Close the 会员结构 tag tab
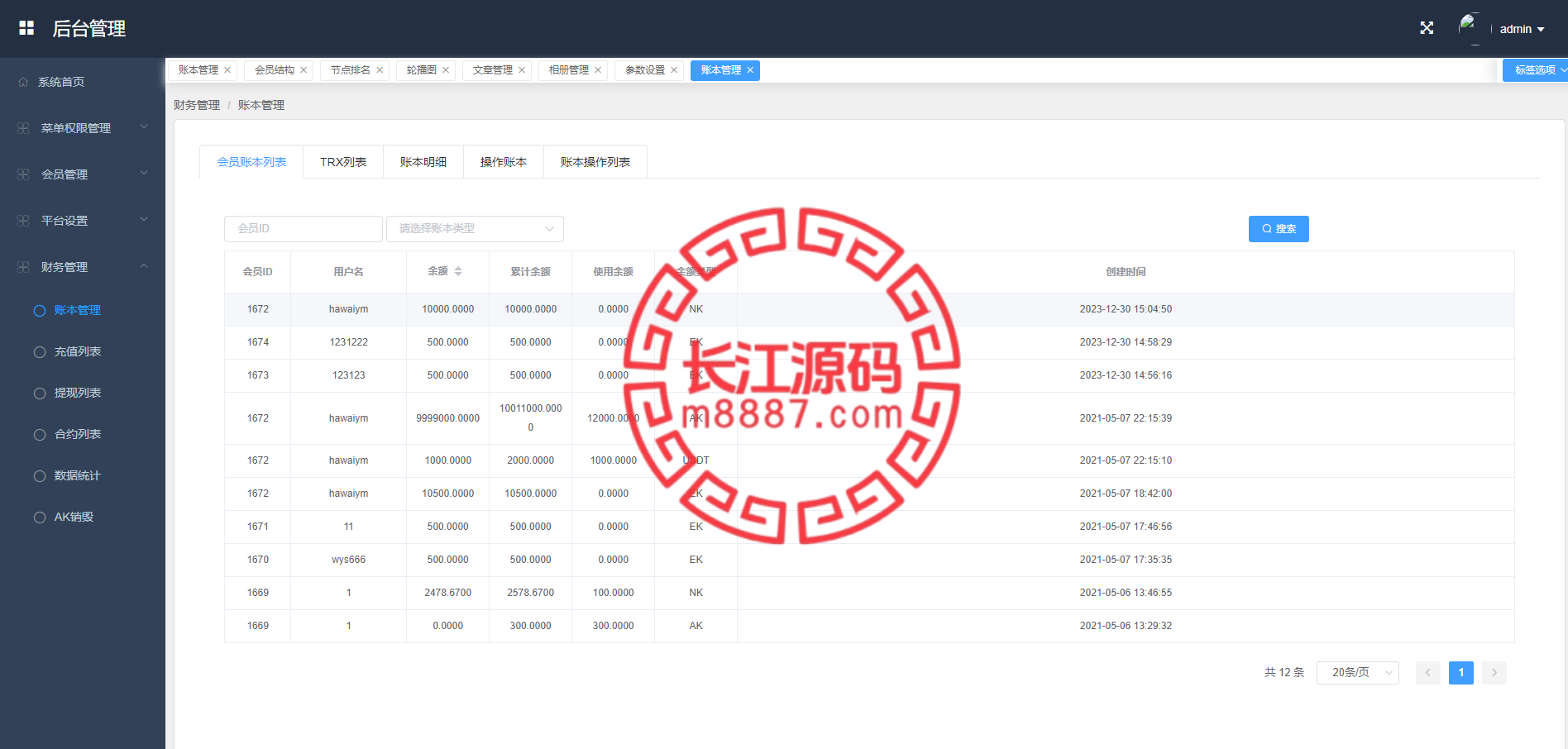 (304, 70)
